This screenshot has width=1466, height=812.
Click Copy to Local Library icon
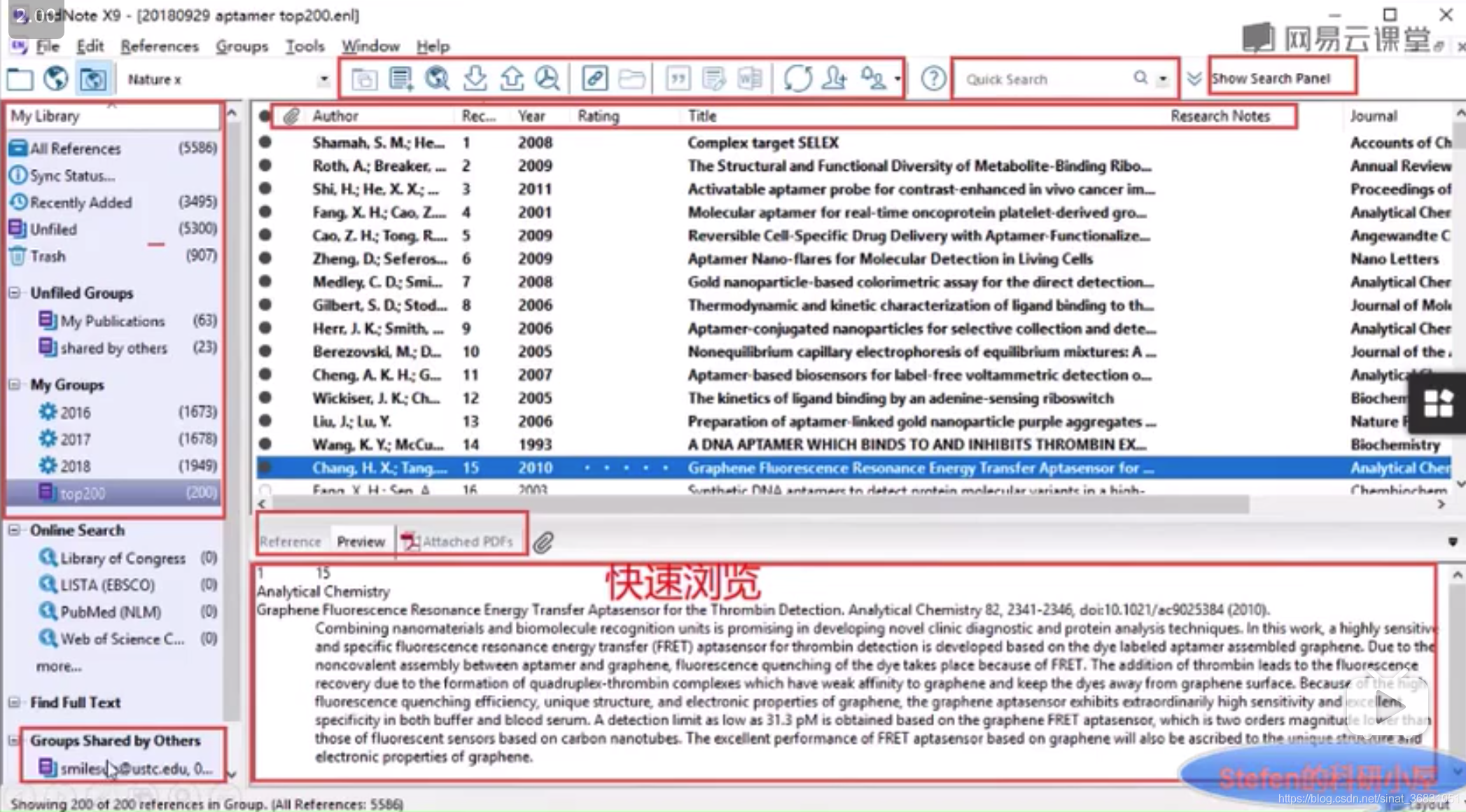coord(364,79)
